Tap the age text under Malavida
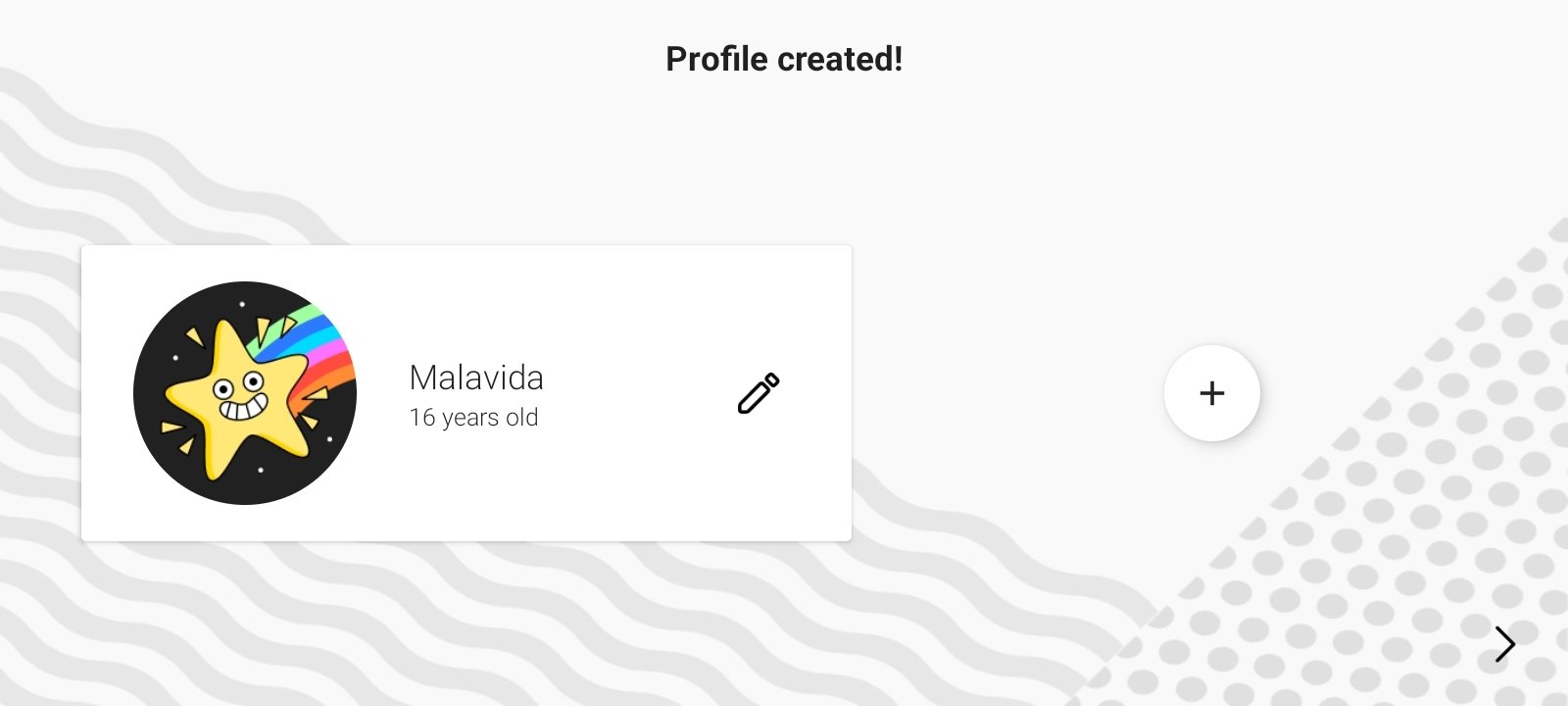 473,418
